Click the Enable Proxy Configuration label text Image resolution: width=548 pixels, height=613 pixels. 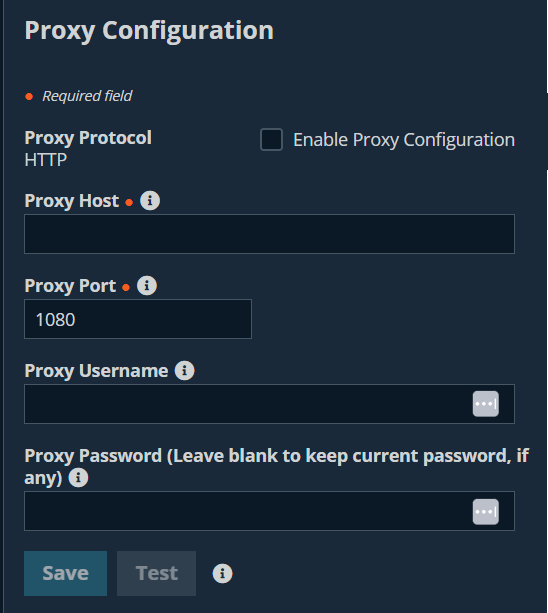click(404, 140)
